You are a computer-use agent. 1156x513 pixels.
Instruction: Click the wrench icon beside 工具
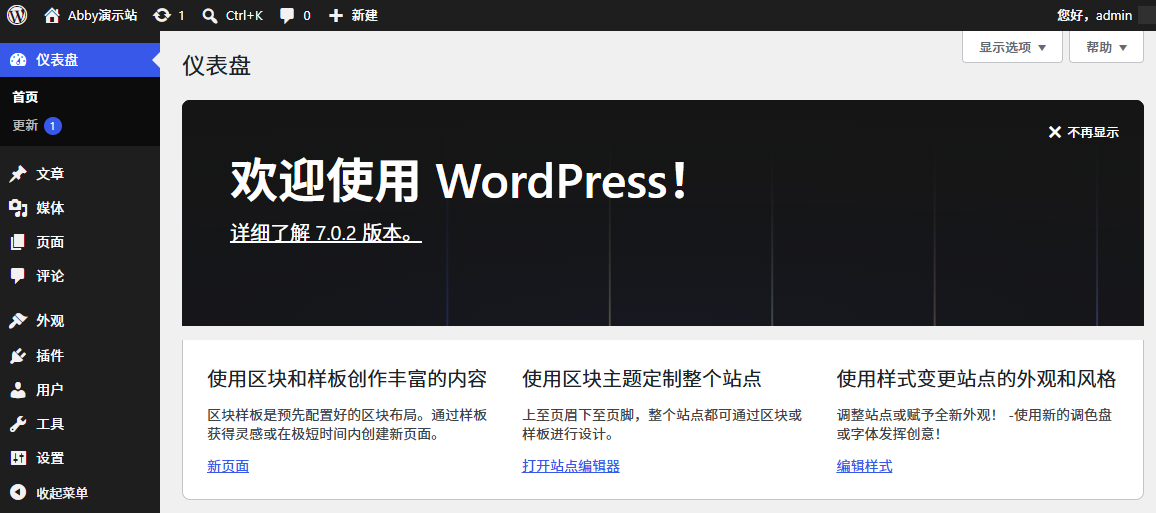(x=18, y=424)
